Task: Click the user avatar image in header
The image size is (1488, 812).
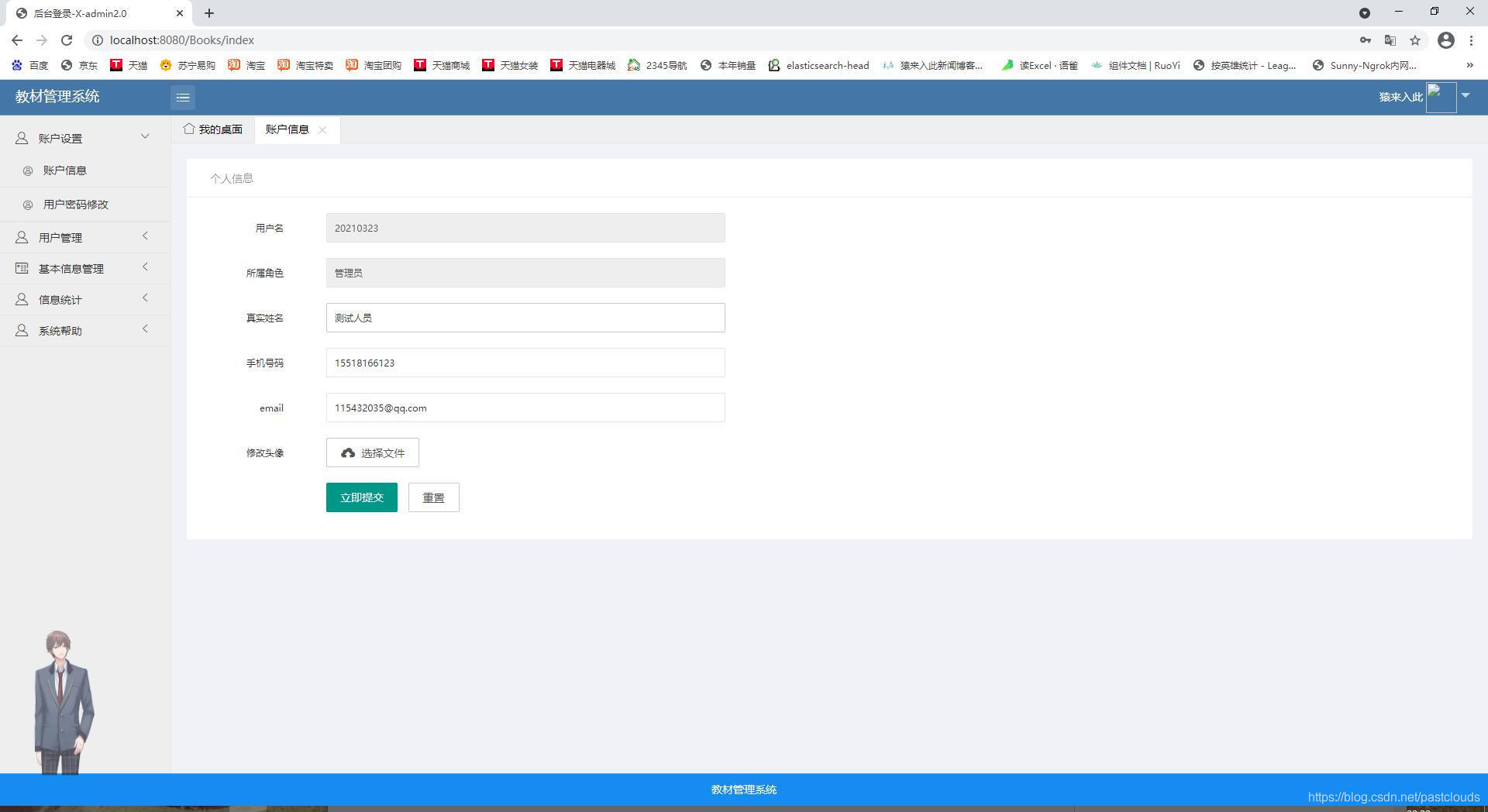Action: [1441, 98]
